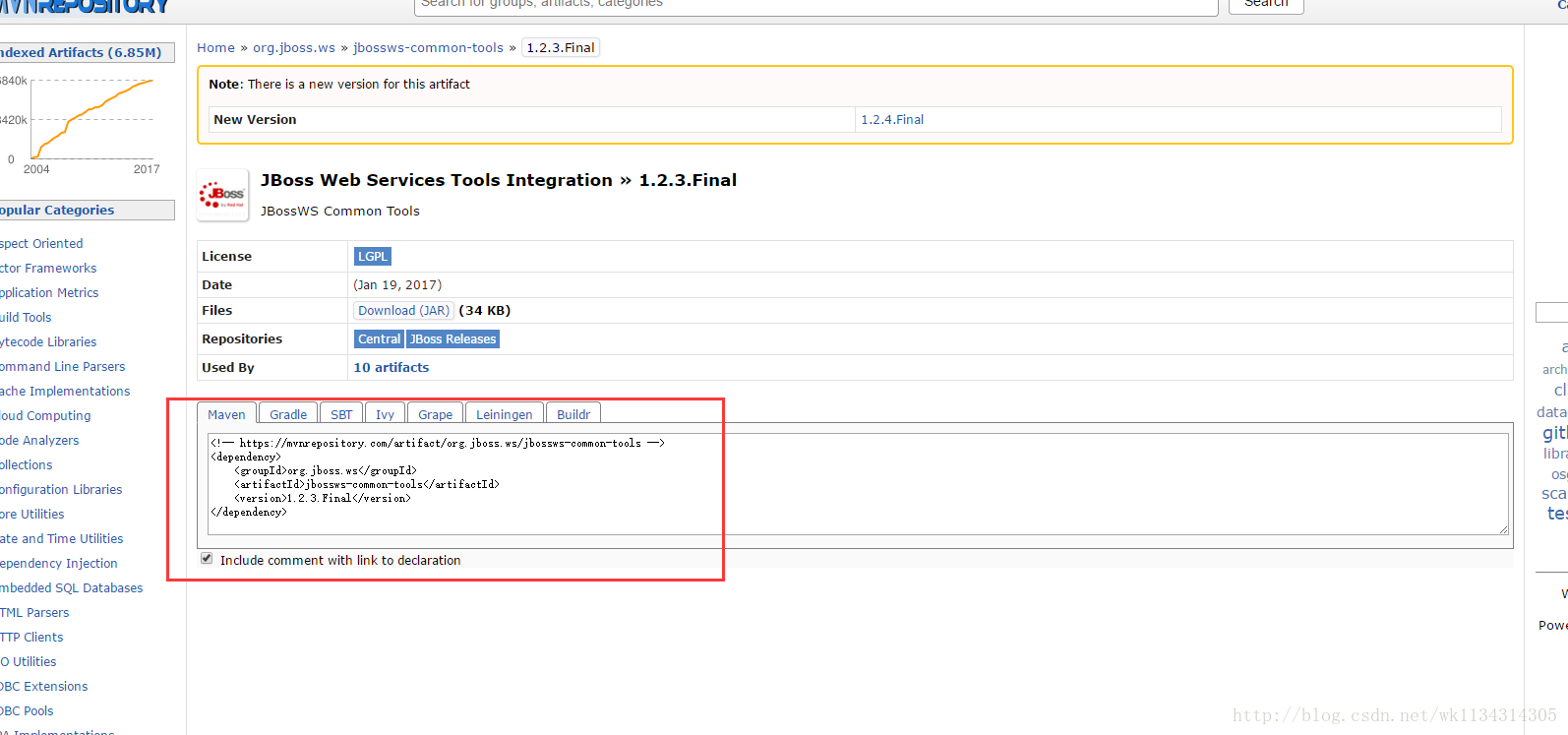The image size is (1568, 735).
Task: Open Application Metrics category
Action: [x=49, y=292]
